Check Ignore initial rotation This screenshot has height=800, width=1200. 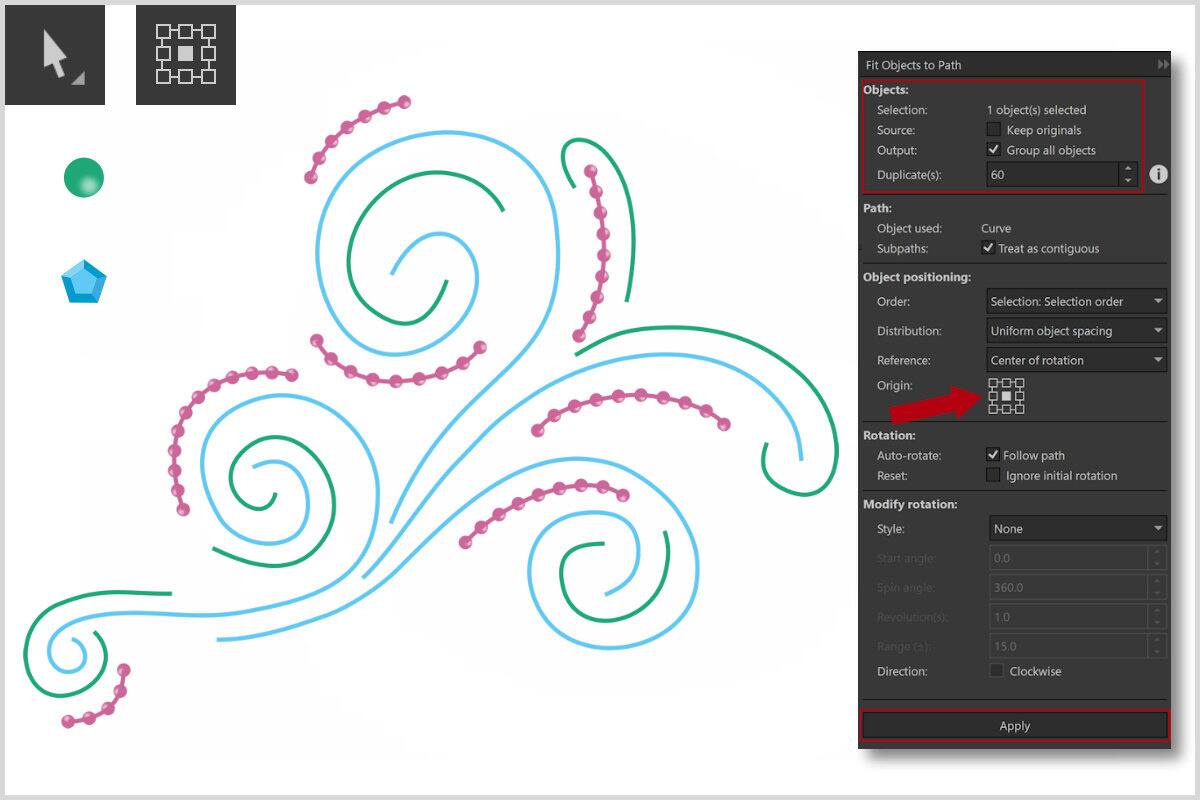(994, 475)
